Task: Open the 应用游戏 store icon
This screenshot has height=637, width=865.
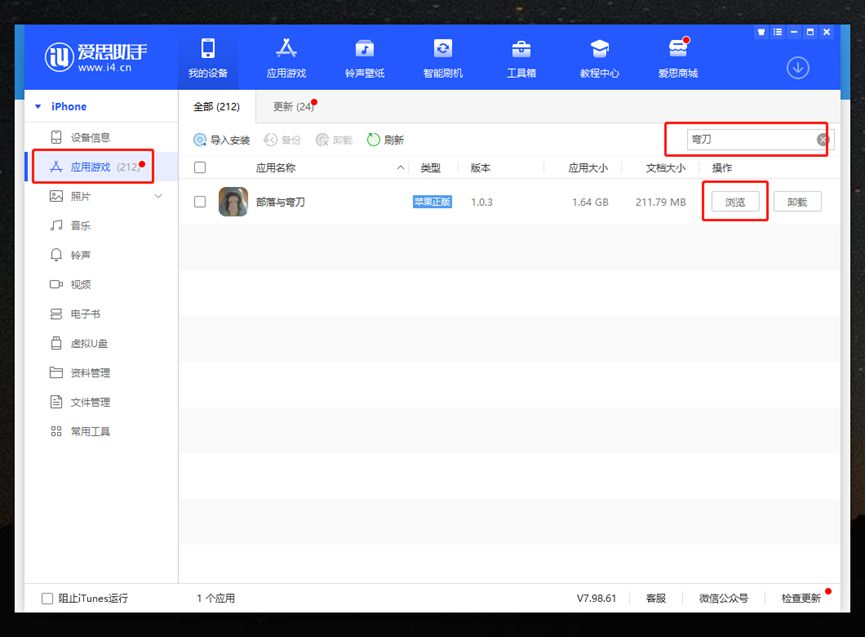Action: pyautogui.click(x=286, y=58)
